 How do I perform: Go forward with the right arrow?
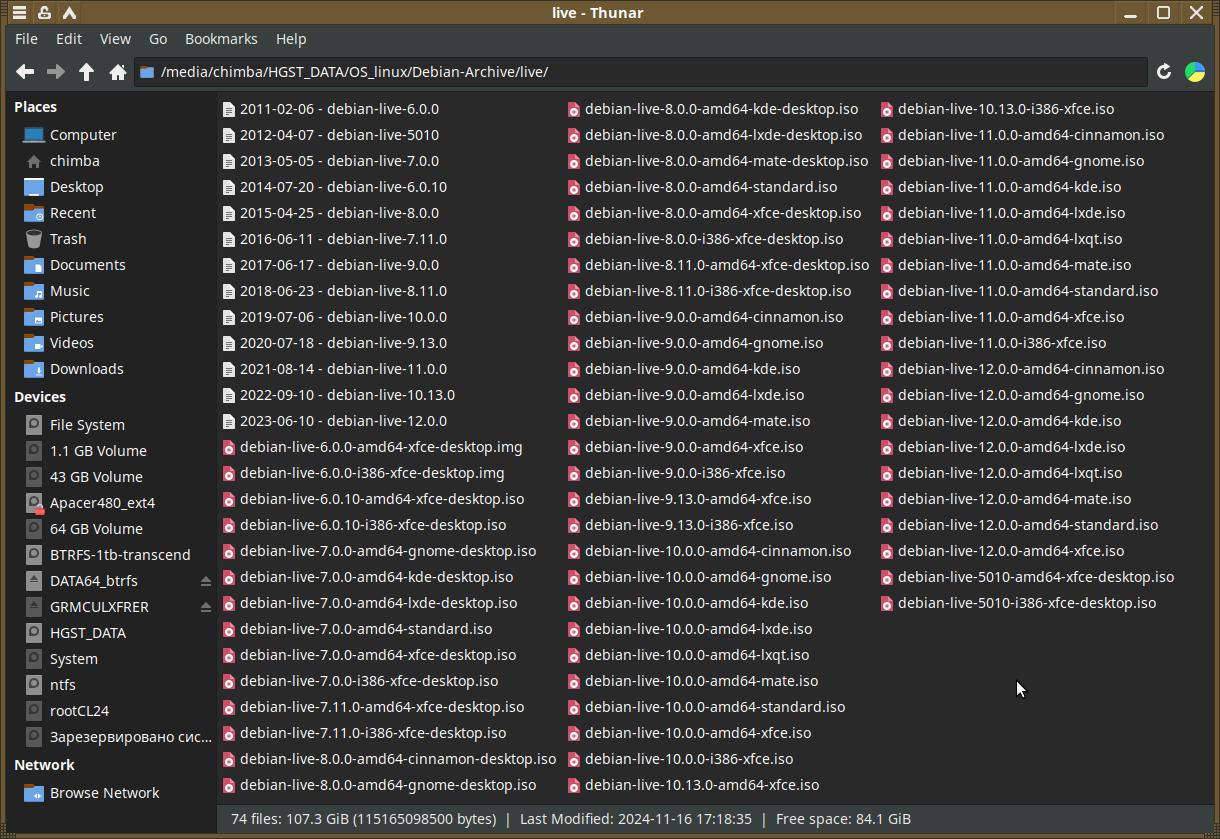pos(56,72)
